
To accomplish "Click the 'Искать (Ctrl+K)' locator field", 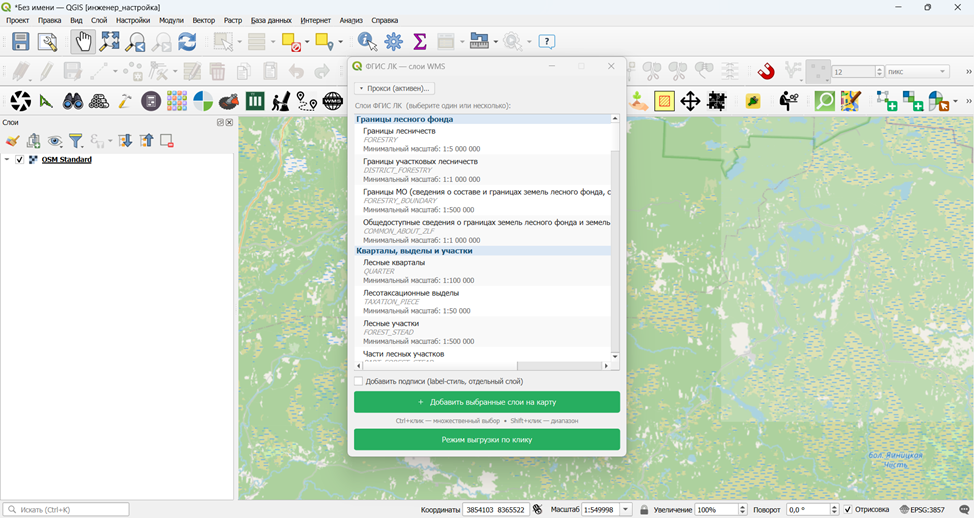I will (x=66, y=509).
